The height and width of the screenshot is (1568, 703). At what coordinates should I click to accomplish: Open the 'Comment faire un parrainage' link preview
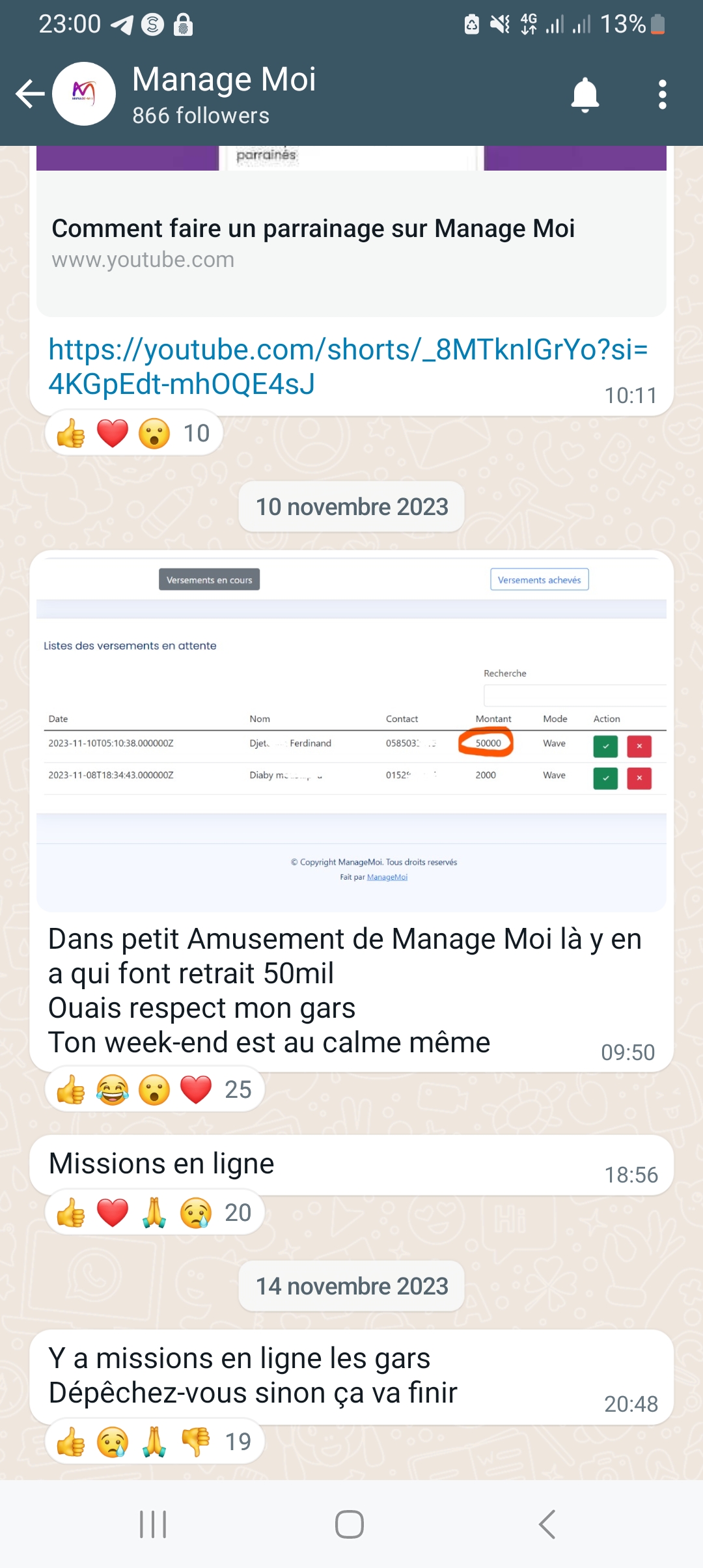[x=351, y=242]
